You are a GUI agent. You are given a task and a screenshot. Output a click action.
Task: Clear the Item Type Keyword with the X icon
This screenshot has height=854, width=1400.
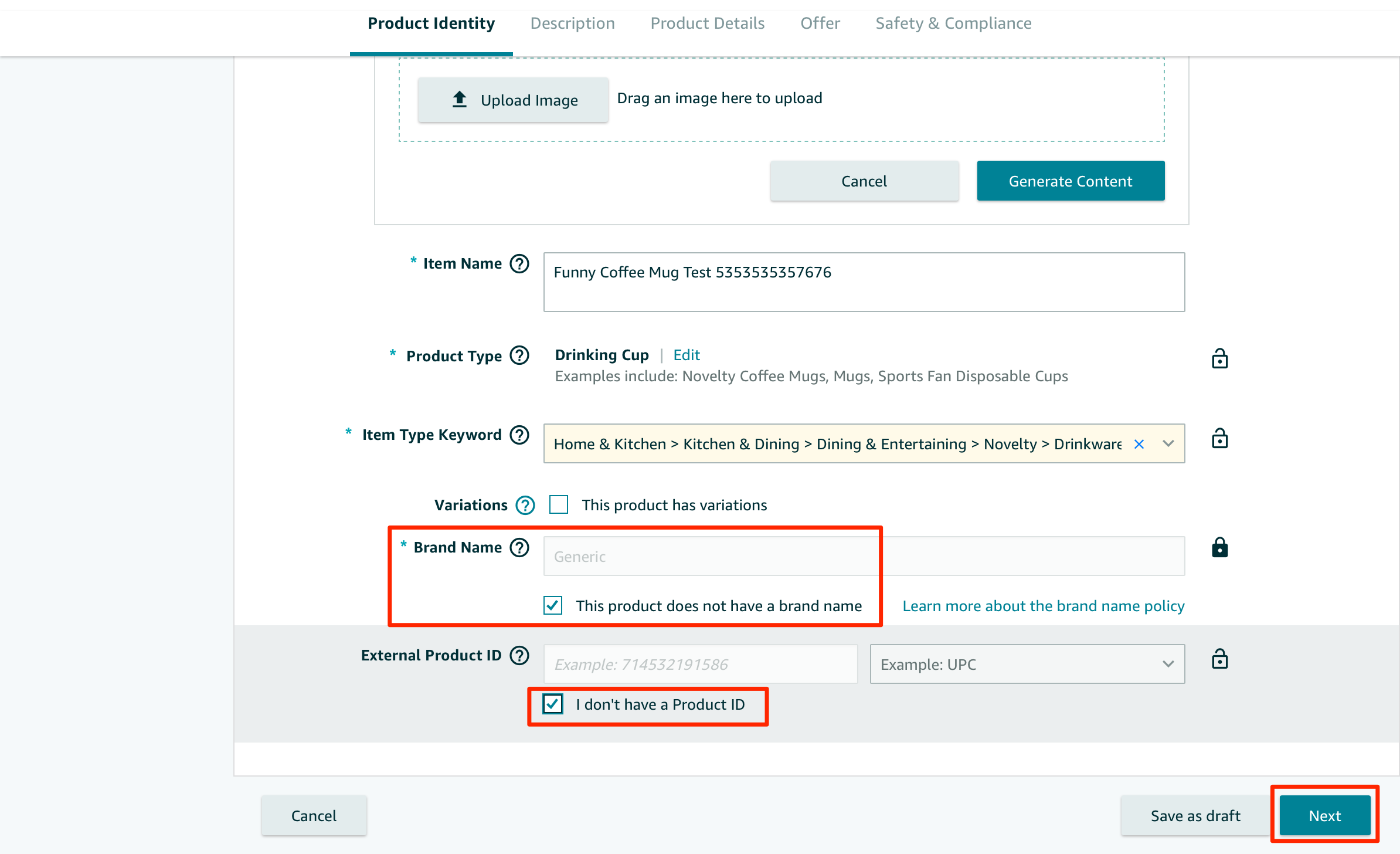click(x=1139, y=444)
